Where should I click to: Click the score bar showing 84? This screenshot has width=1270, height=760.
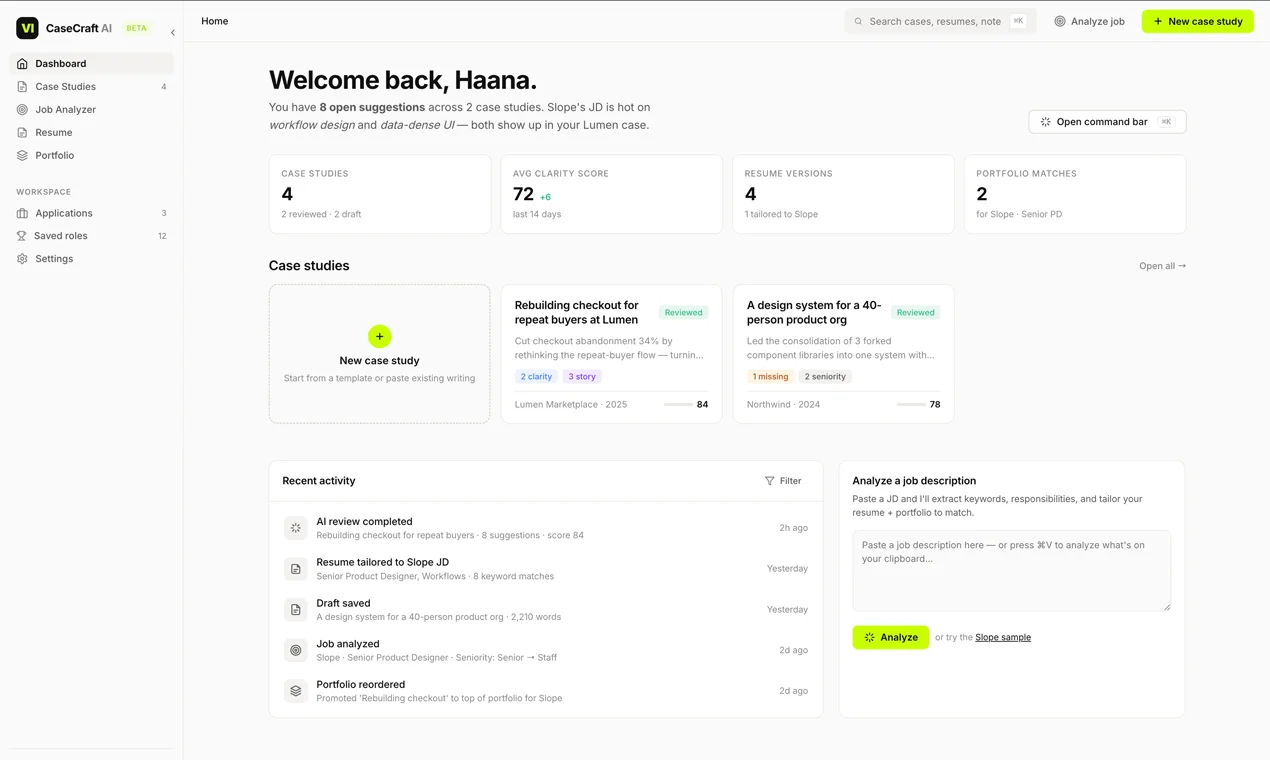678,405
